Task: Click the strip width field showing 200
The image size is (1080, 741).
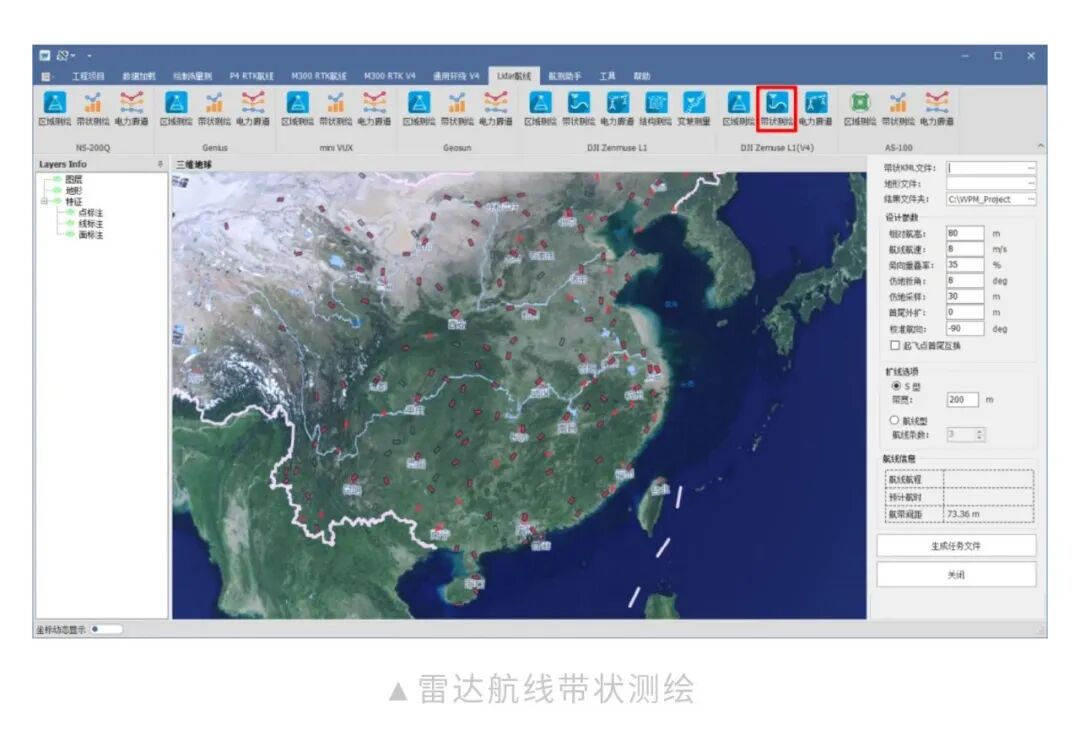Action: click(x=962, y=399)
